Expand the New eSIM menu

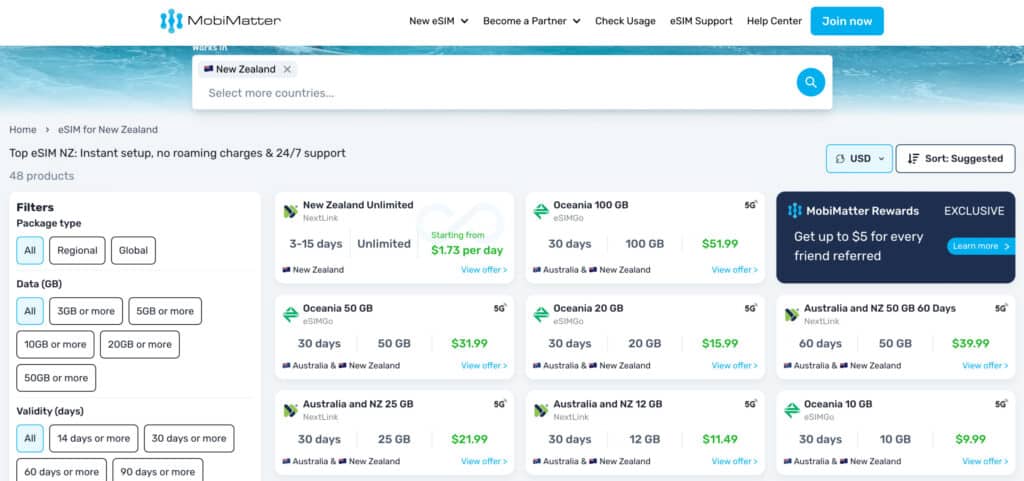pyautogui.click(x=439, y=21)
